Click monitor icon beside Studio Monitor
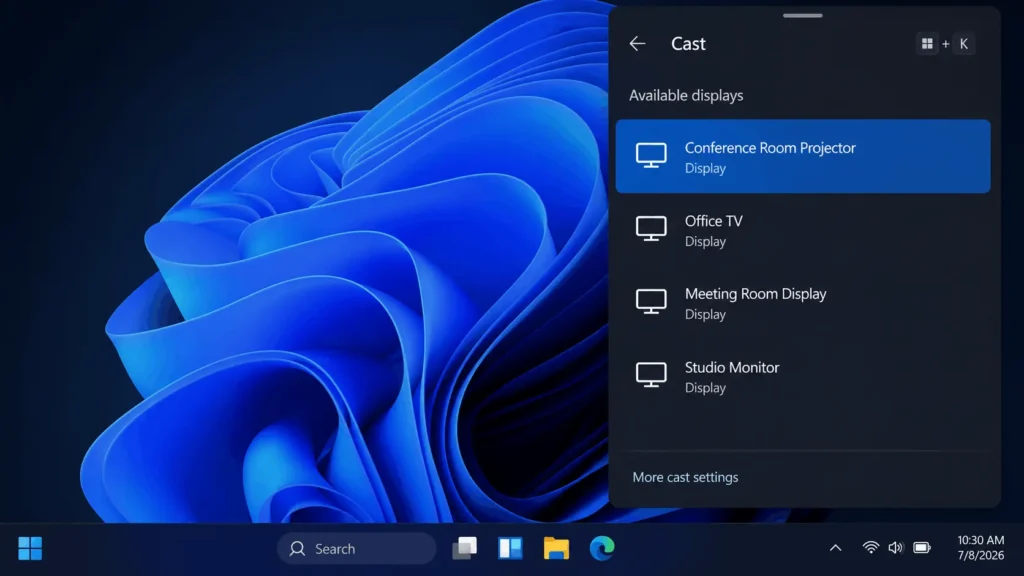 click(651, 375)
